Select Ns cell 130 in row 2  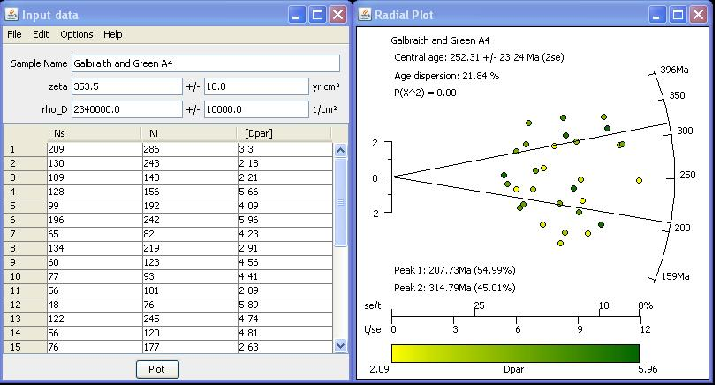[x=94, y=163]
